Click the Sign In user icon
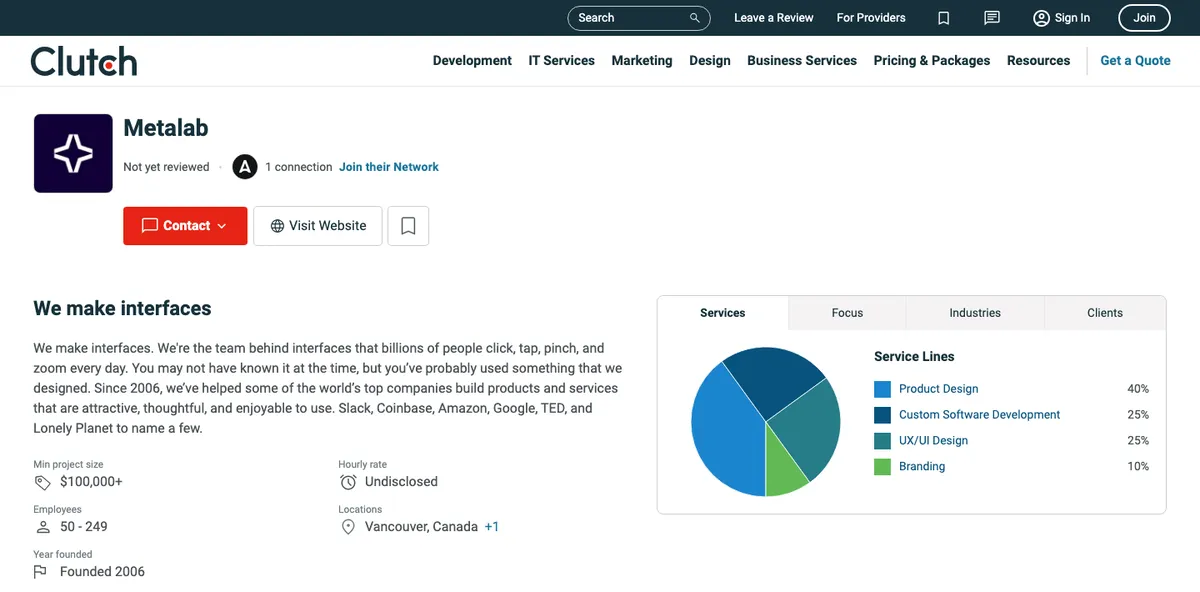The width and height of the screenshot is (1200, 592). 1041,18
